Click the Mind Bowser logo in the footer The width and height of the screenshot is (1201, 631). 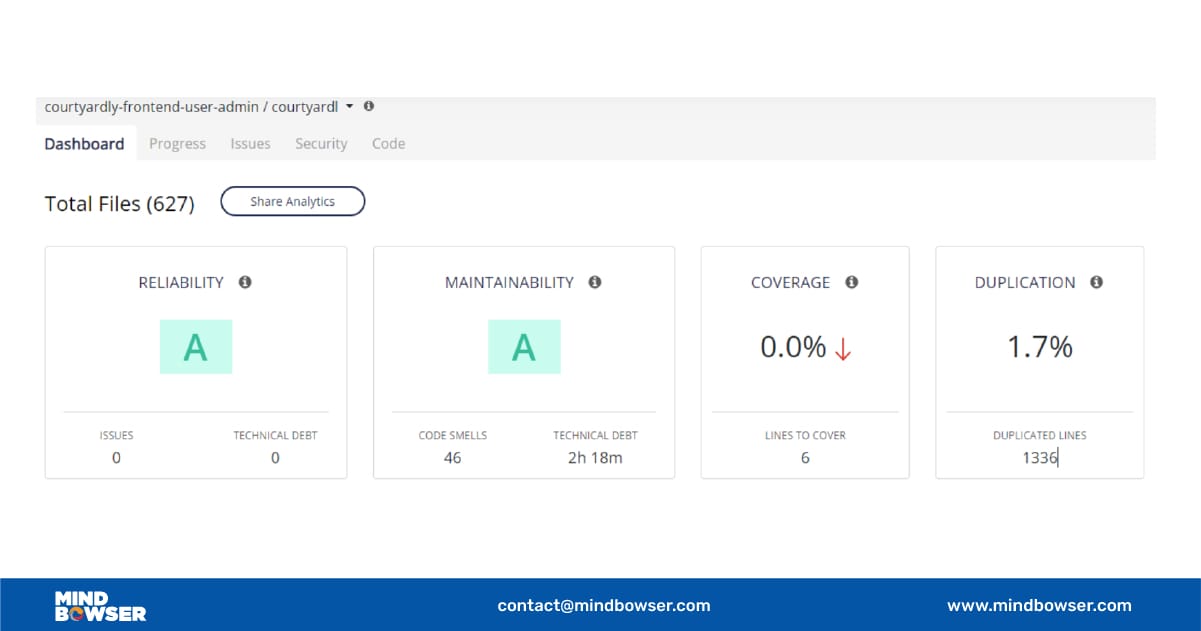tap(98, 604)
